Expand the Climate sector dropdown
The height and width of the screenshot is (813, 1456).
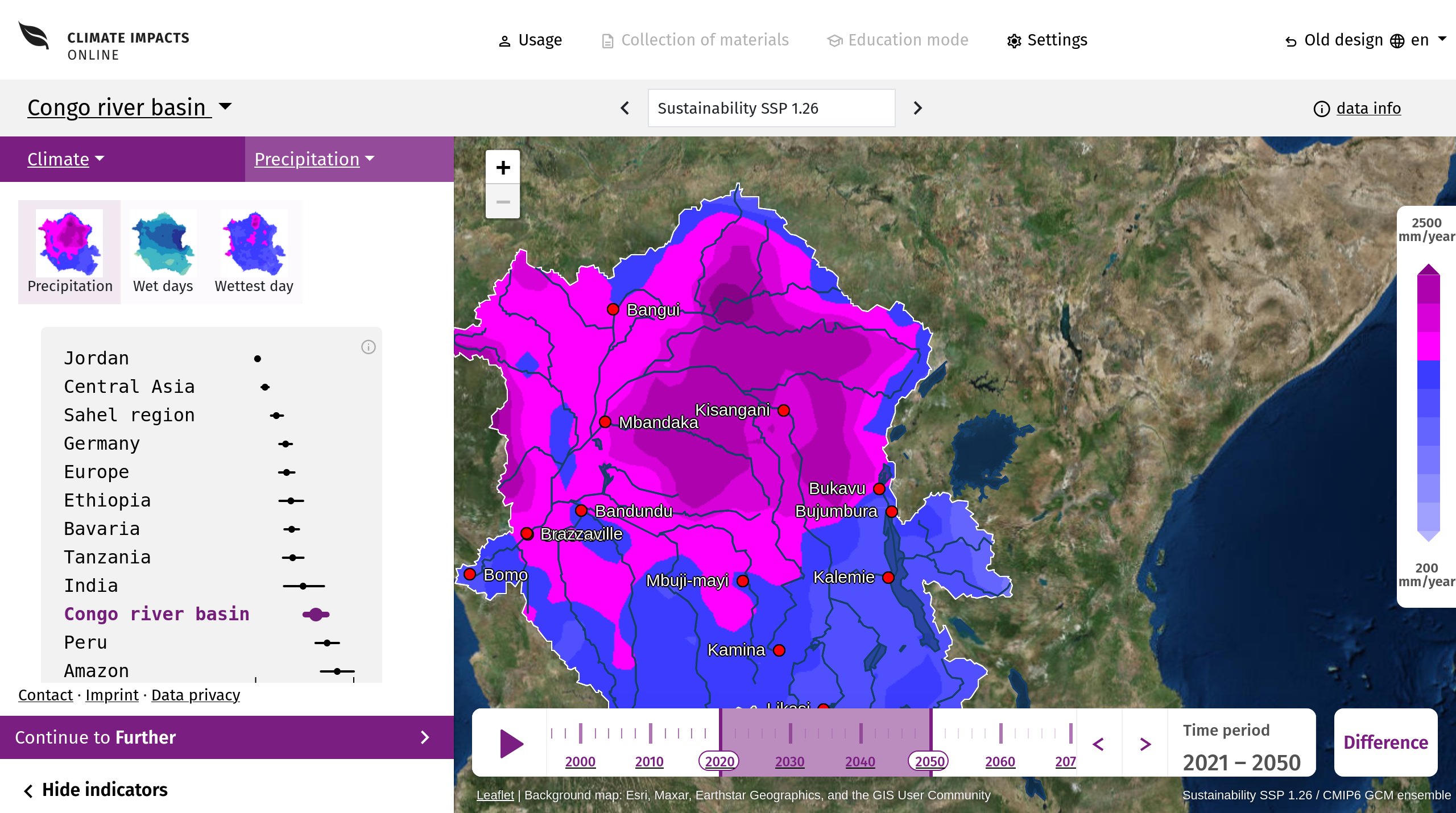(66, 159)
